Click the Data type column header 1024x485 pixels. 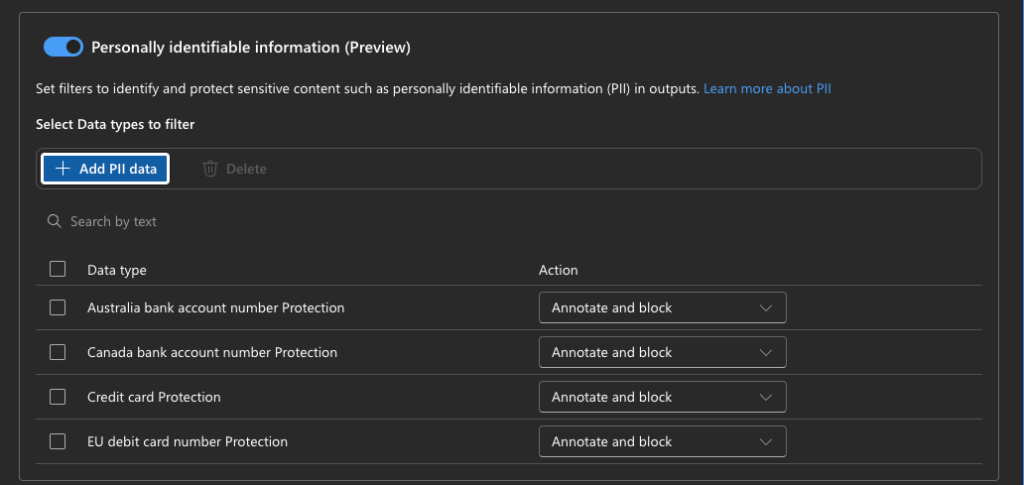pyautogui.click(x=117, y=270)
